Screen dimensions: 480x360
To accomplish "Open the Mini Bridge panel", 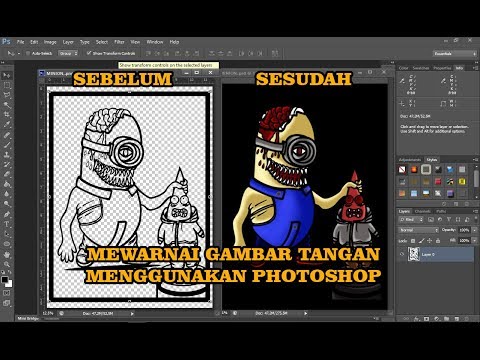I will tap(28, 319).
